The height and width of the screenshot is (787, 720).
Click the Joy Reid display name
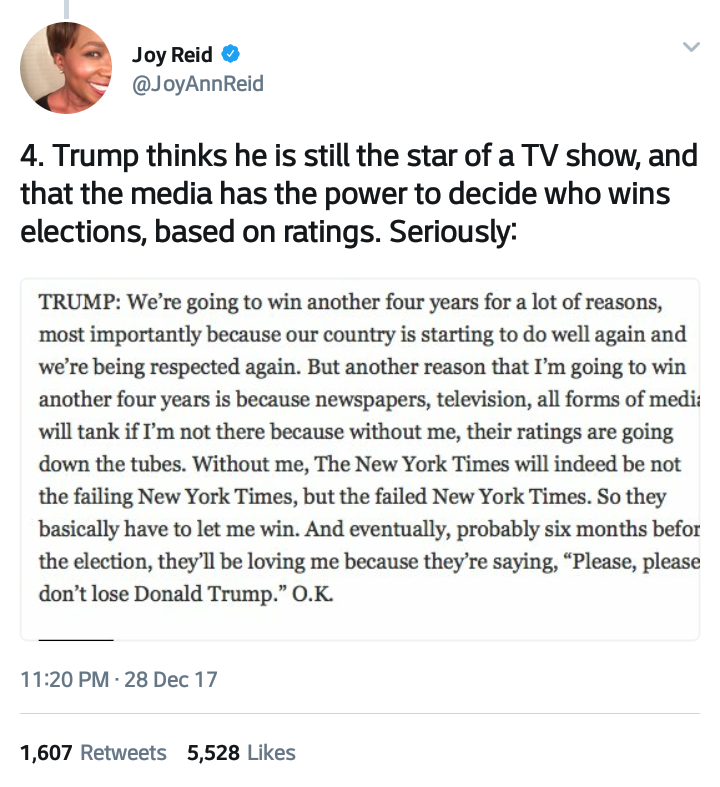(172, 54)
